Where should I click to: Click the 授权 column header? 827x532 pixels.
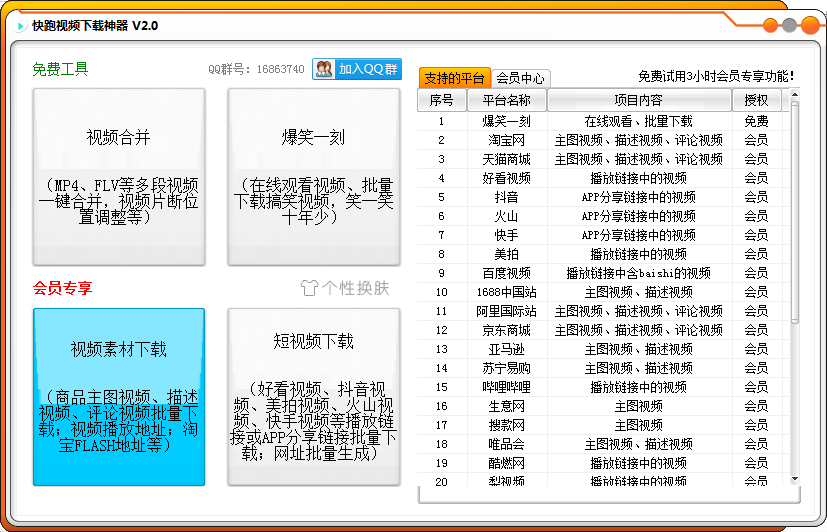point(756,100)
